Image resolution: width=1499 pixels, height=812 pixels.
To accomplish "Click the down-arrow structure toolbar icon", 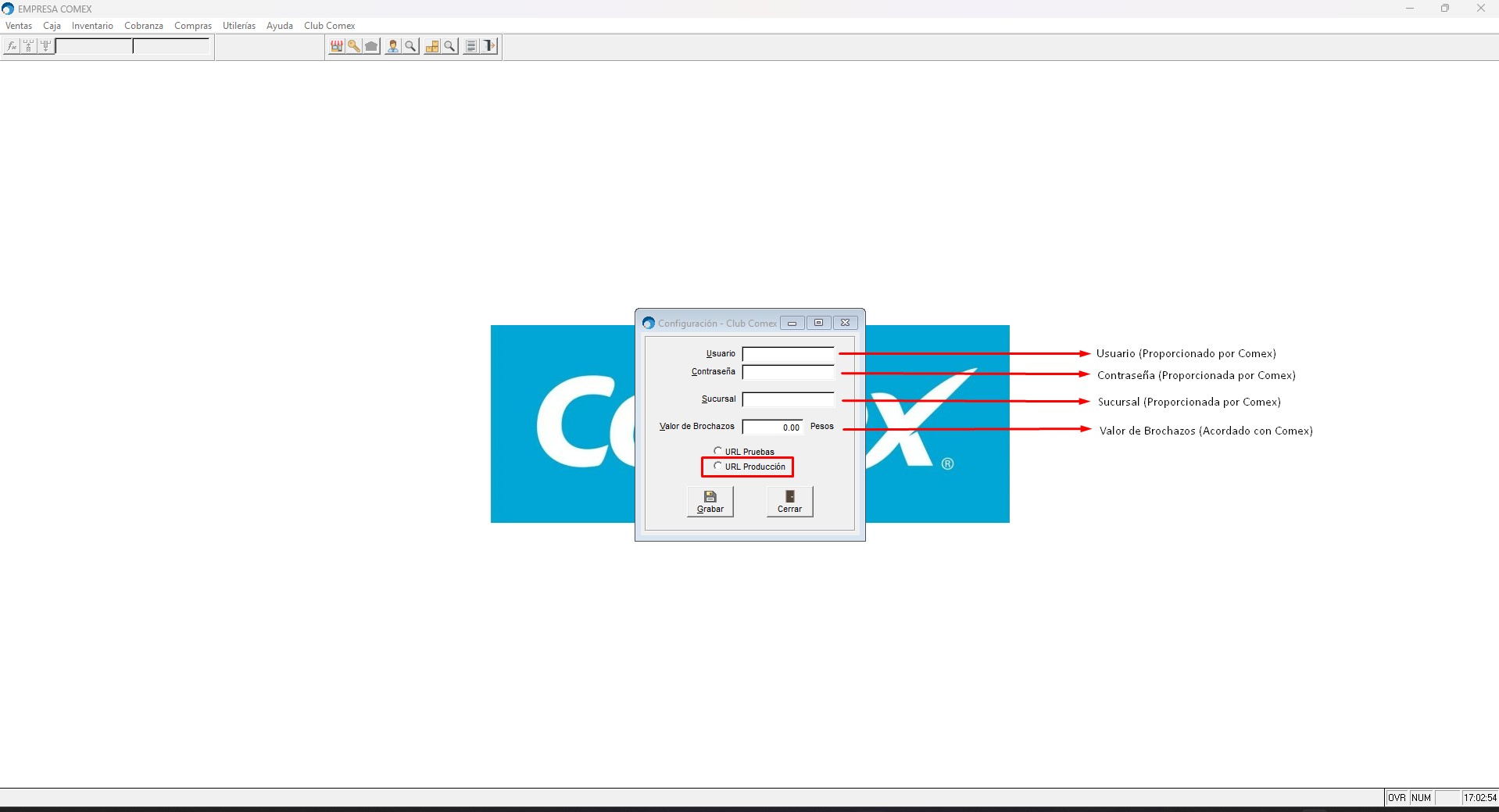I will 46,47.
